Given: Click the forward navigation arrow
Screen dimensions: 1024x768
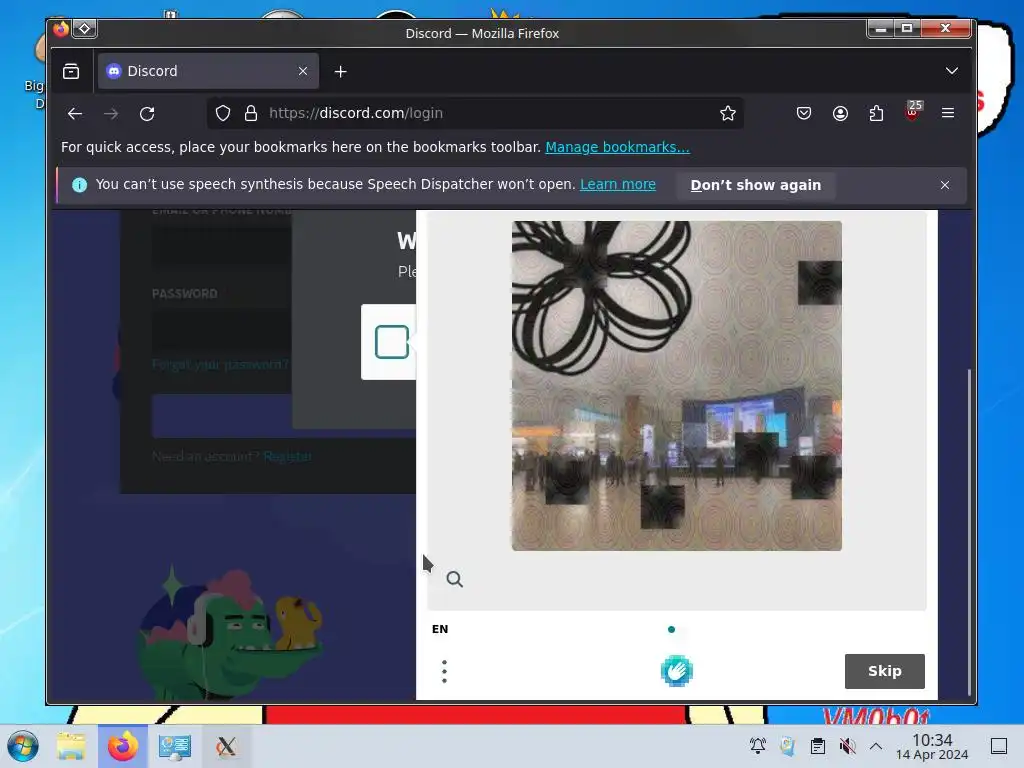Looking at the screenshot, I should point(111,114).
